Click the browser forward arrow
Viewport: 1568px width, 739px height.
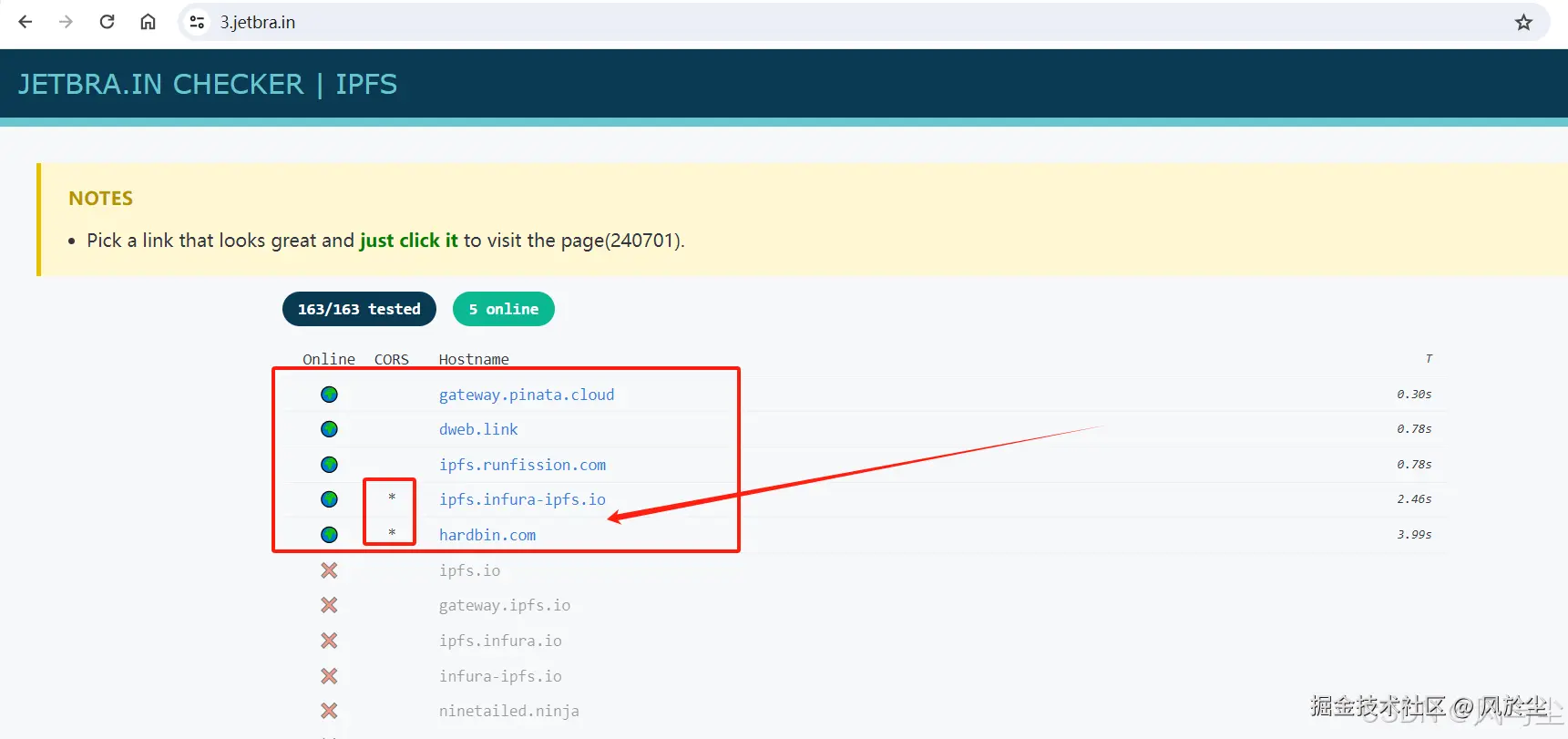pyautogui.click(x=66, y=22)
